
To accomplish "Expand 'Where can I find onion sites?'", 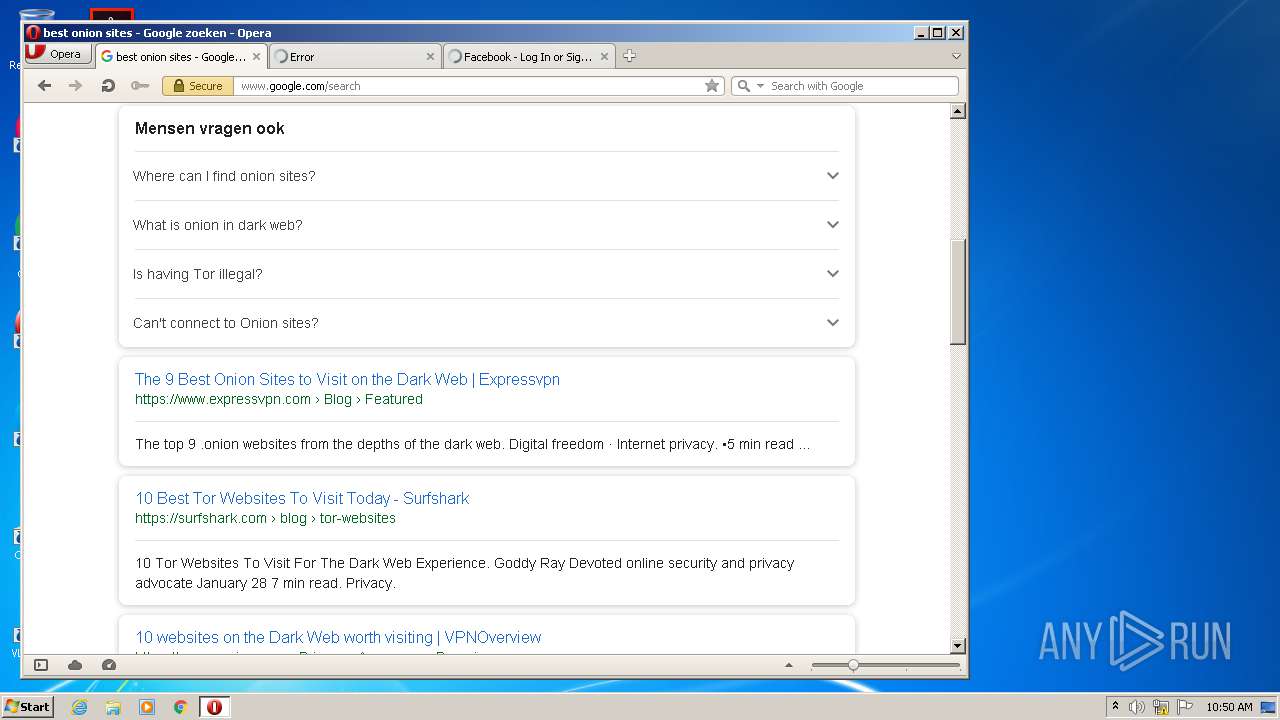I will point(486,176).
